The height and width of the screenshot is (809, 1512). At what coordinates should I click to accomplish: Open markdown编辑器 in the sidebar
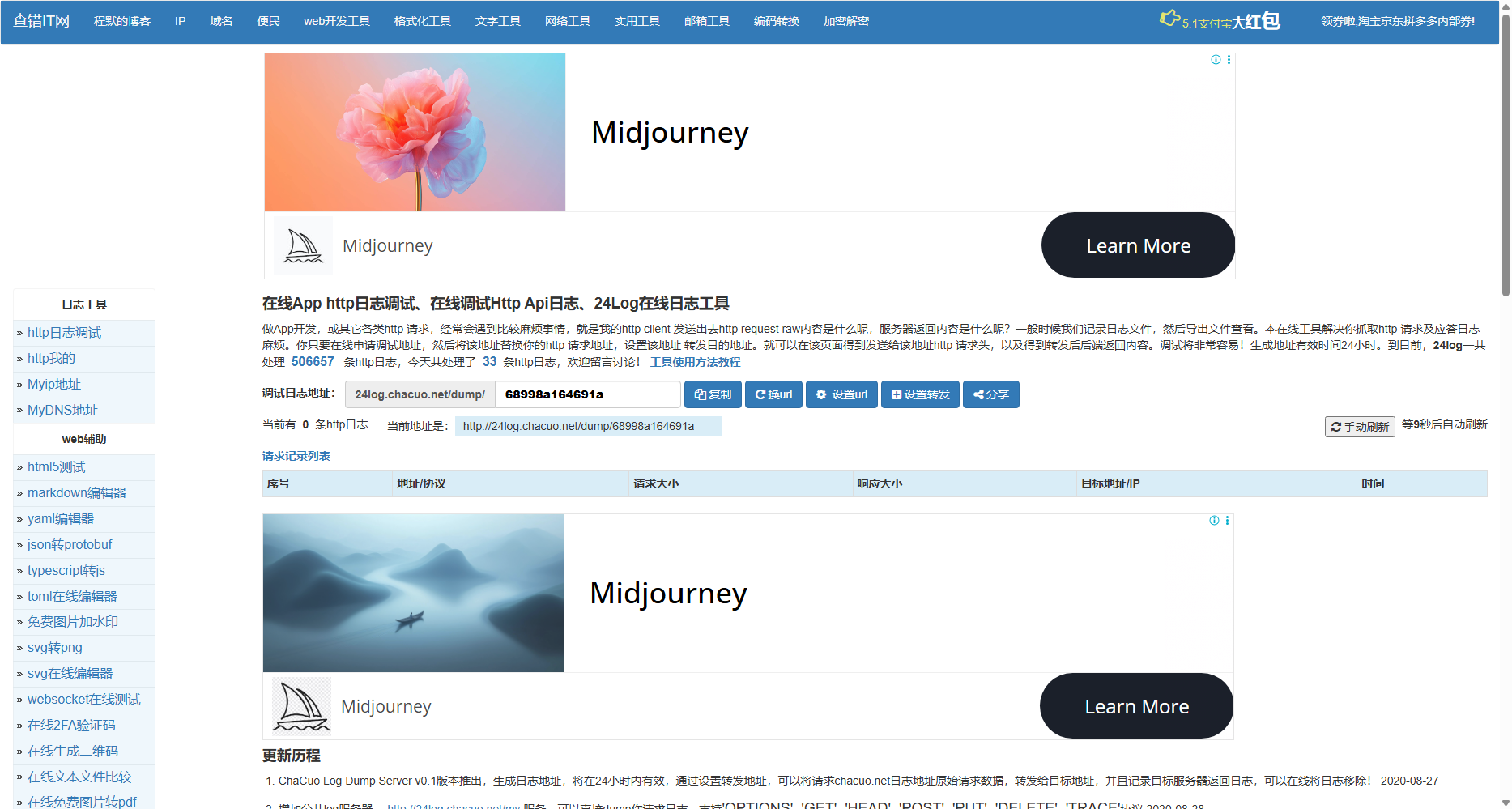click(x=77, y=493)
